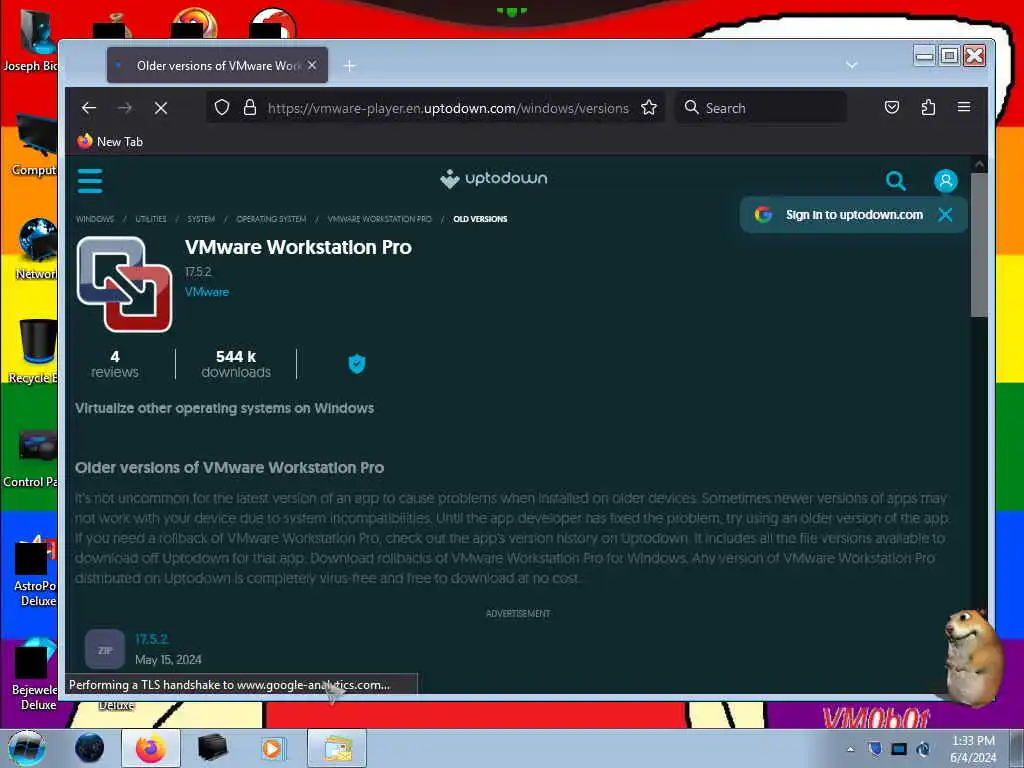
Task: Go to the SYSTEM breadcrumb
Action: click(x=201, y=219)
